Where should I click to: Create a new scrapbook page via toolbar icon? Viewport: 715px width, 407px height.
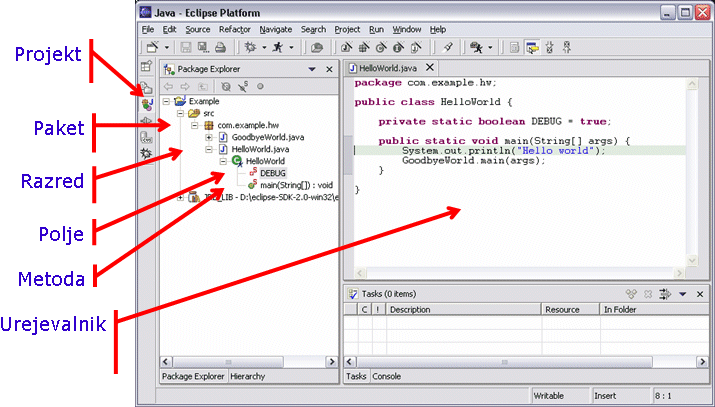pyautogui.click(x=416, y=47)
